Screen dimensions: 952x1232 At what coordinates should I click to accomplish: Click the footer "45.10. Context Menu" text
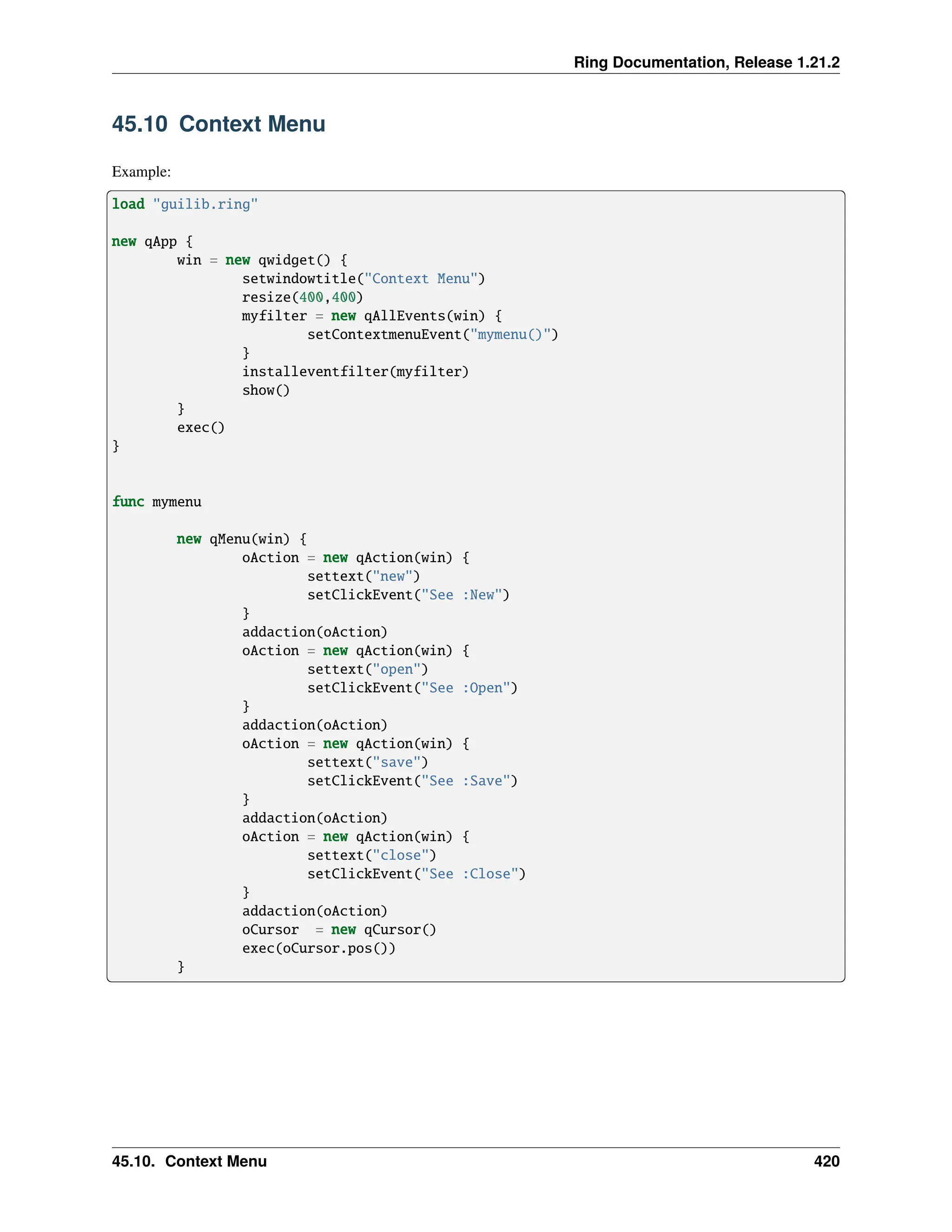pos(189,1161)
